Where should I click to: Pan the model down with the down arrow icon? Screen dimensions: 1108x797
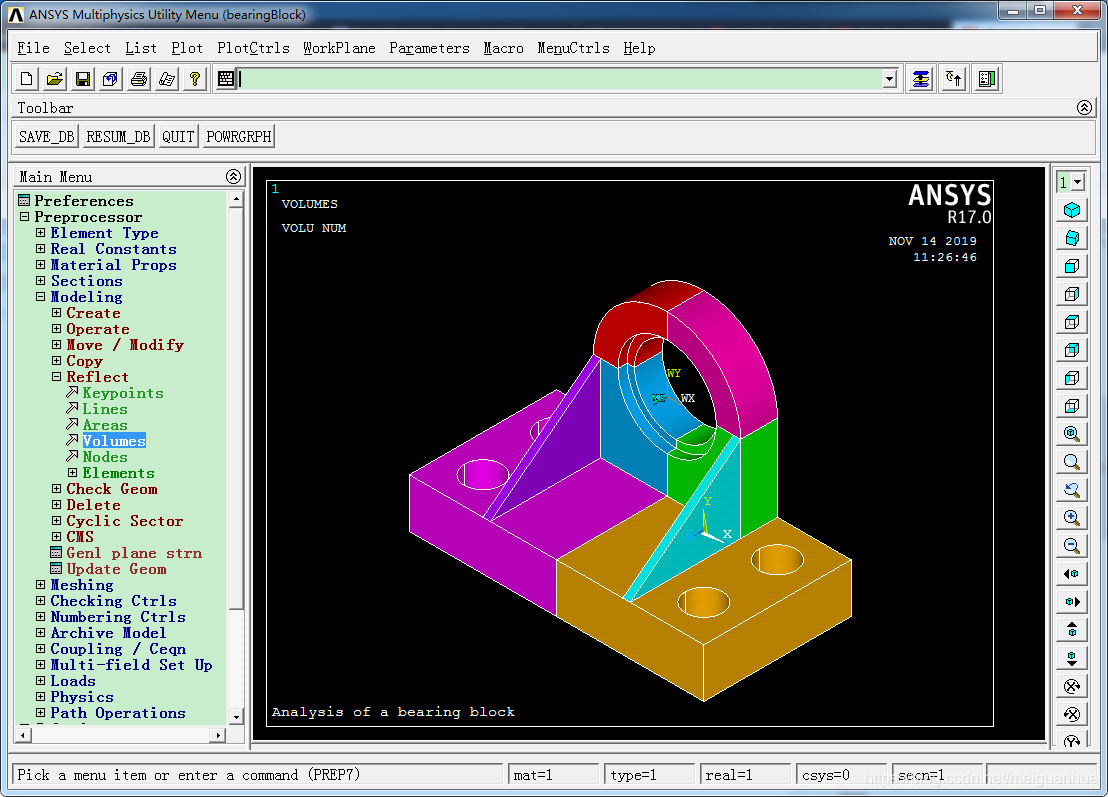pyautogui.click(x=1072, y=658)
